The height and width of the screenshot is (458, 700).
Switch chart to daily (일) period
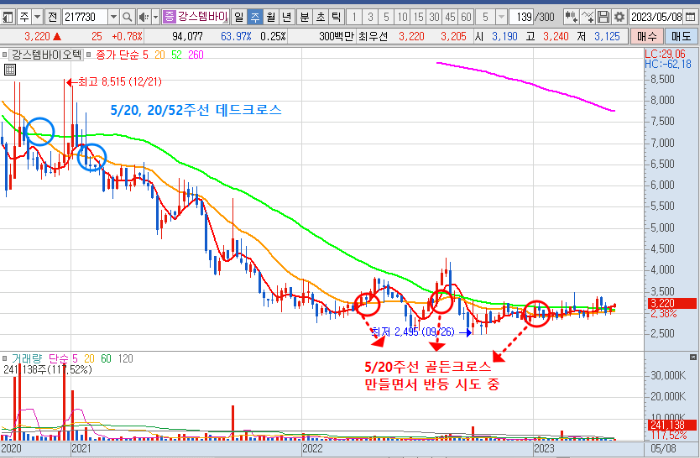[239, 17]
